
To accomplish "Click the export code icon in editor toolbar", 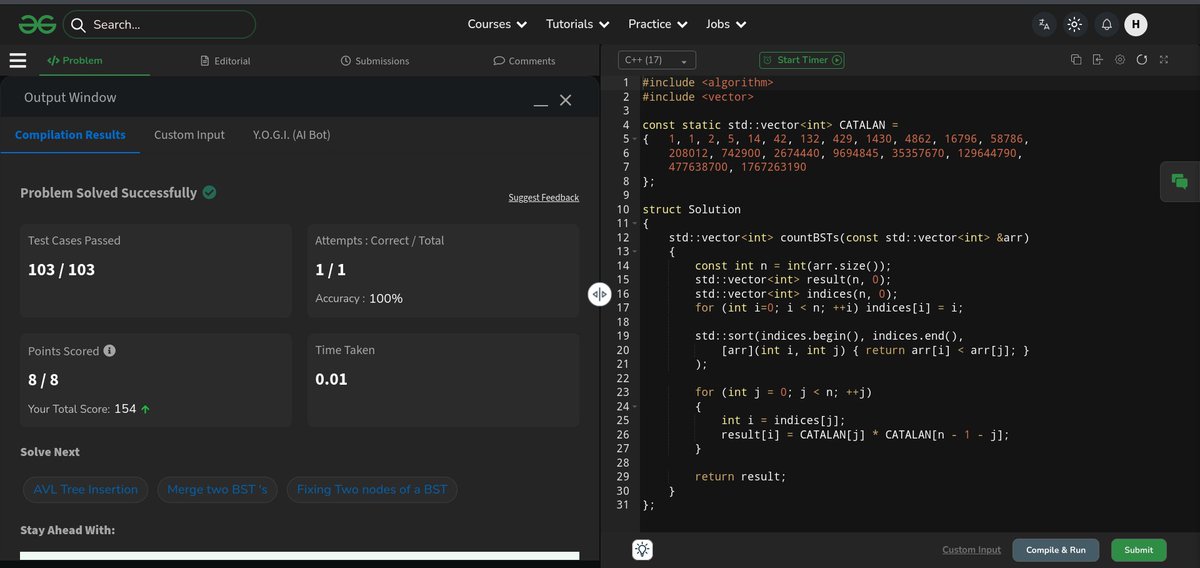I will point(1098,60).
